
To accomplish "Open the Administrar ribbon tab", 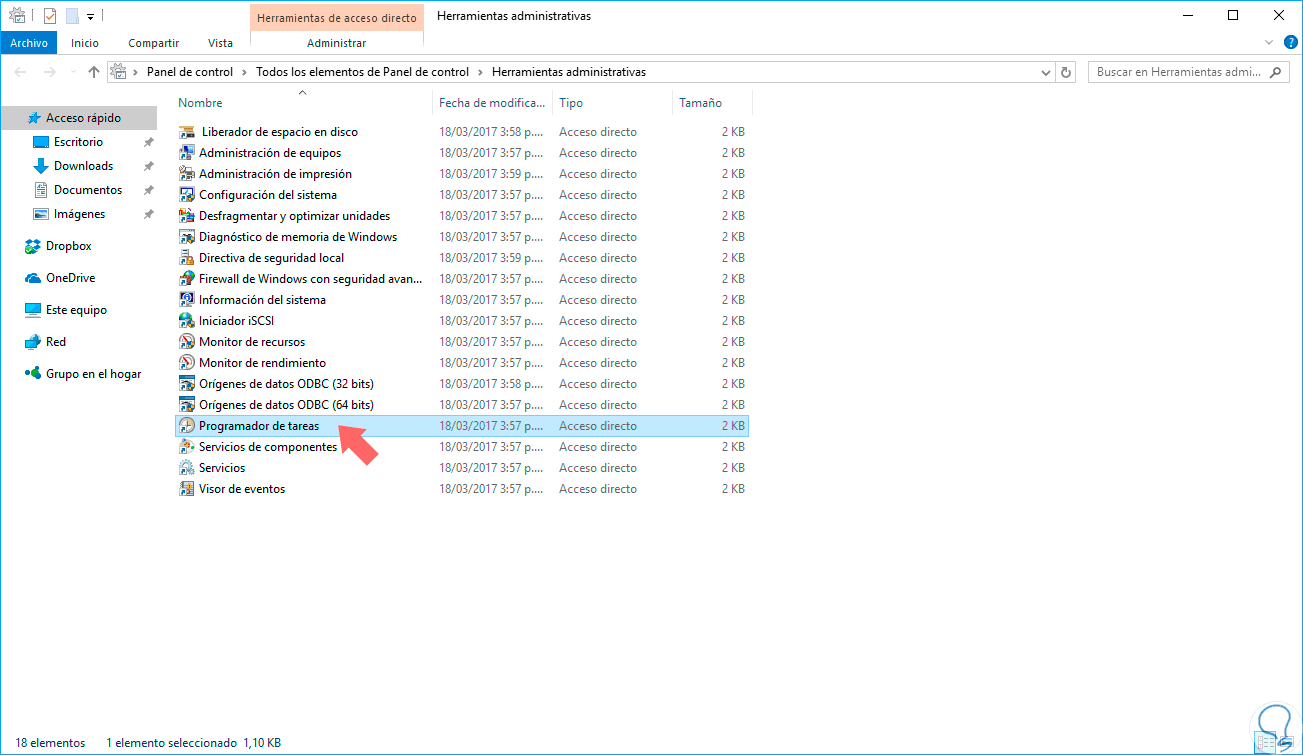I will [336, 43].
